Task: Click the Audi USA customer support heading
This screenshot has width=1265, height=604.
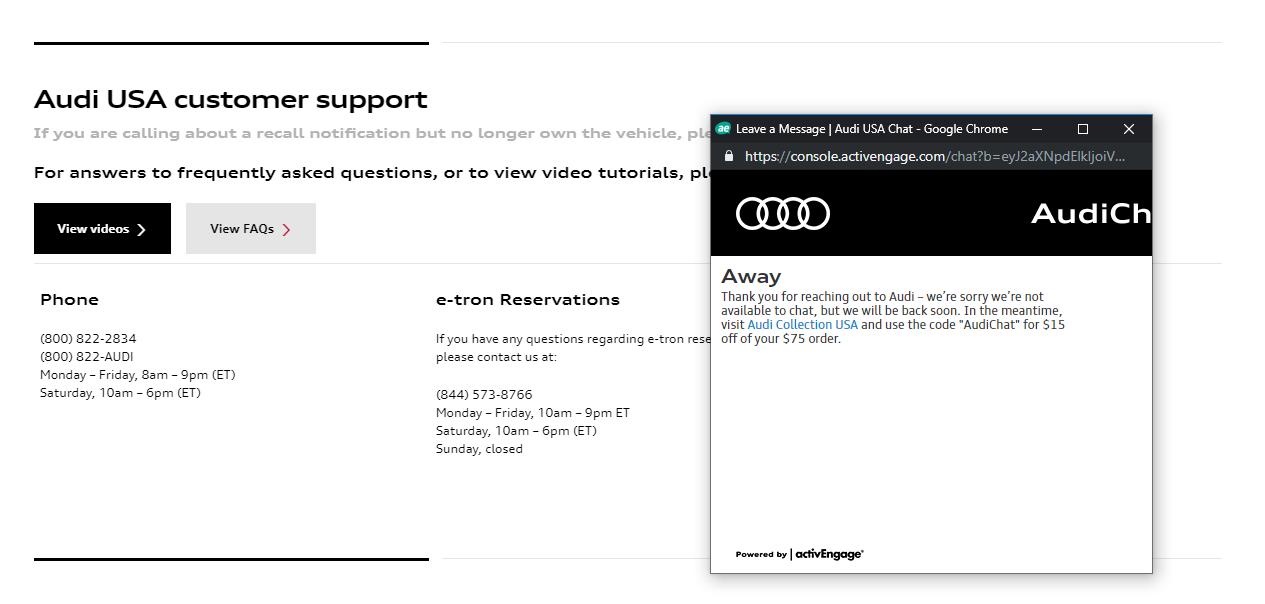Action: pos(231,99)
